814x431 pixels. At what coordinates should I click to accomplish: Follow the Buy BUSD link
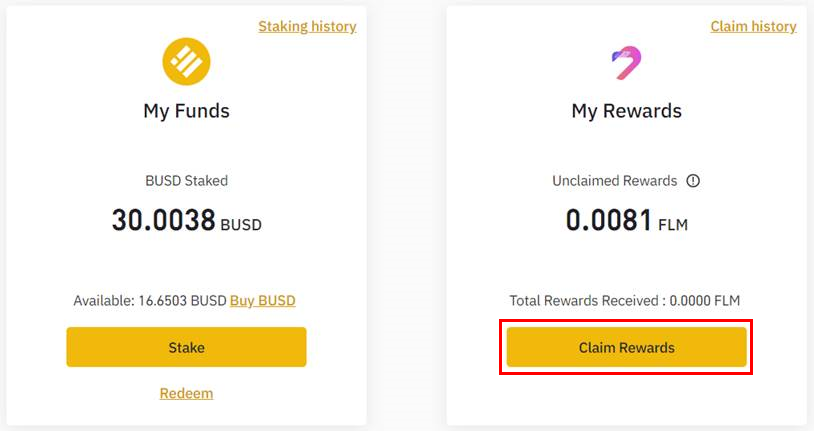(x=262, y=300)
